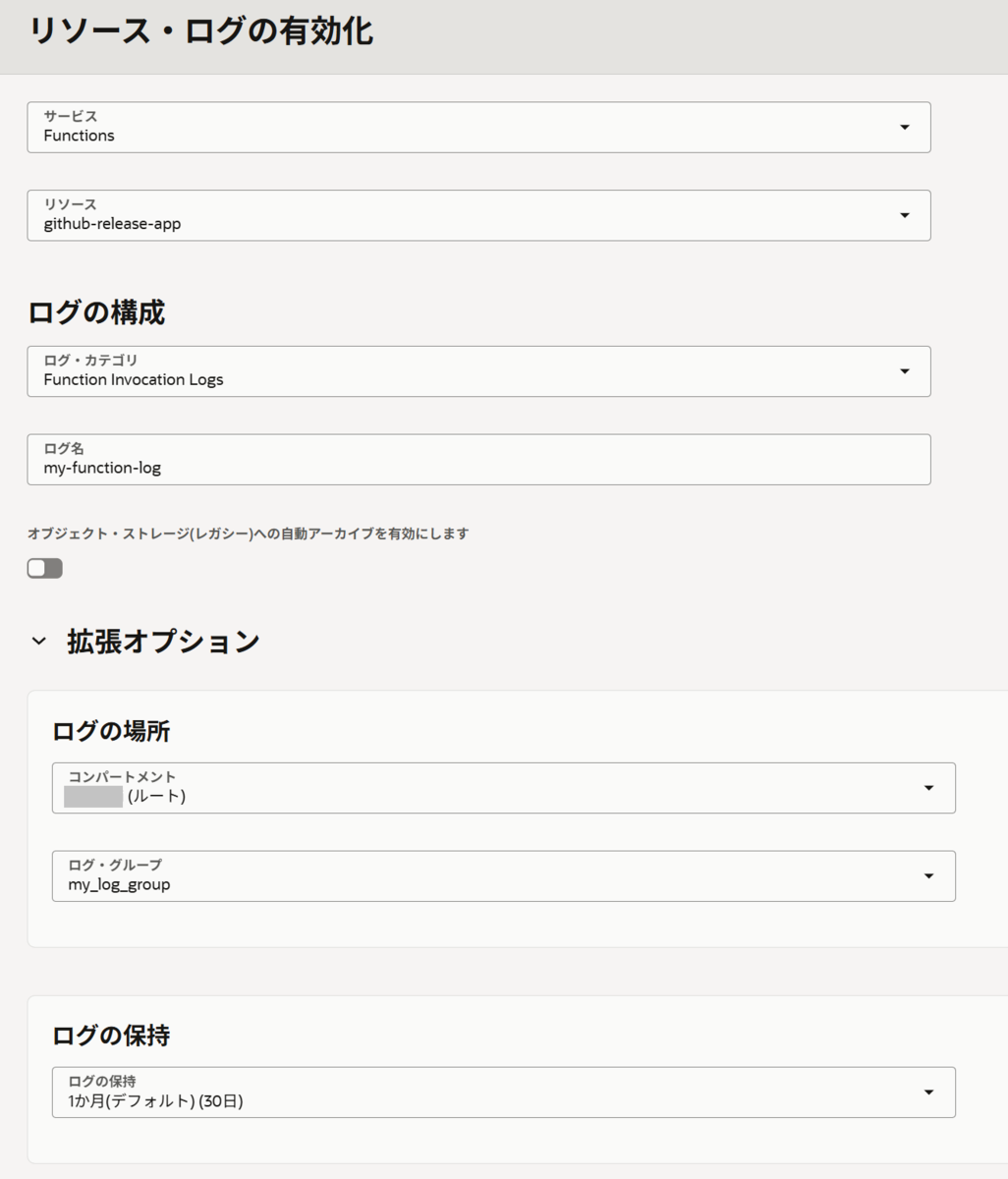Edit the ログ名 field containing my-function-log
Viewport: 1008px width, 1179px height.
click(476, 459)
